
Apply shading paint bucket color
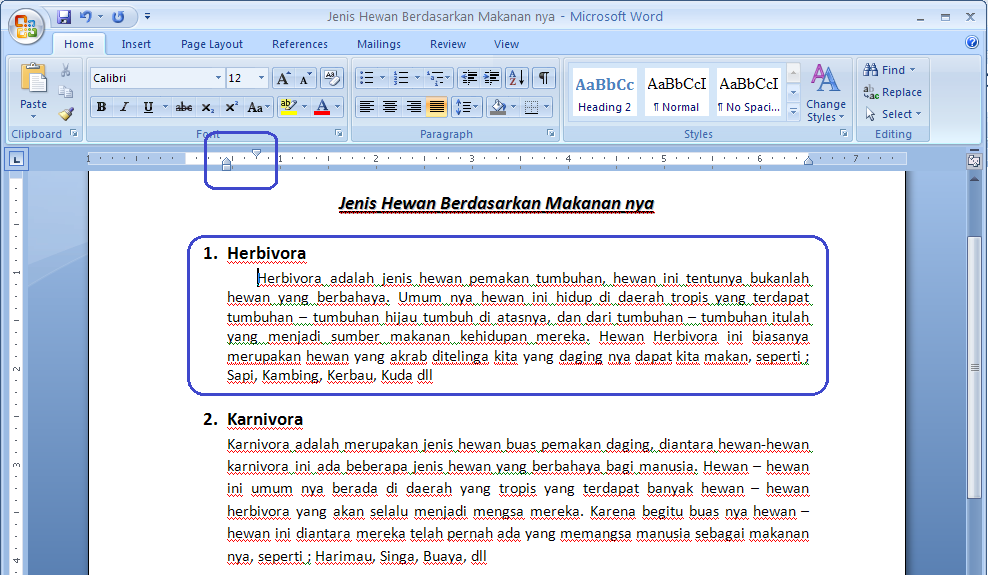(x=498, y=107)
